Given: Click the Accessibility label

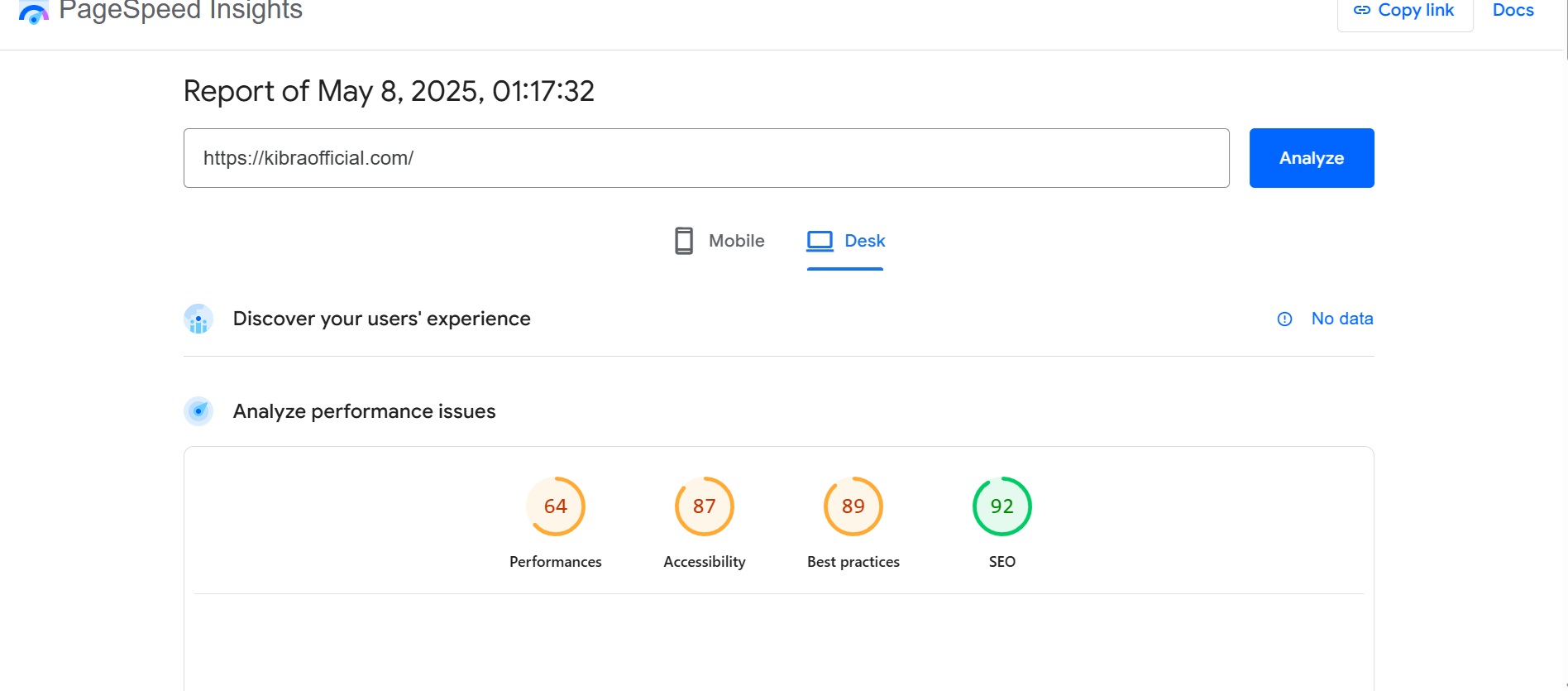Looking at the screenshot, I should click(705, 562).
